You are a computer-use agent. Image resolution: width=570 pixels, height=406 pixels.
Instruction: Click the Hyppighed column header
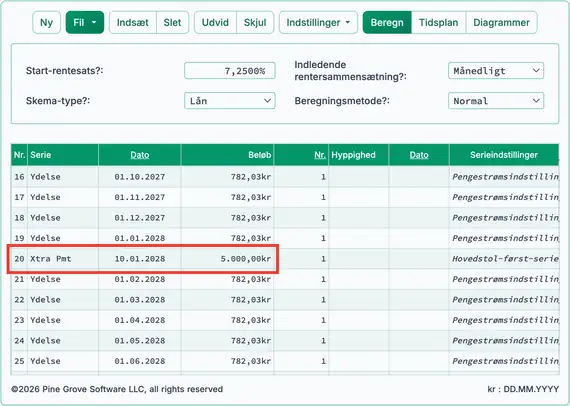tap(358, 155)
